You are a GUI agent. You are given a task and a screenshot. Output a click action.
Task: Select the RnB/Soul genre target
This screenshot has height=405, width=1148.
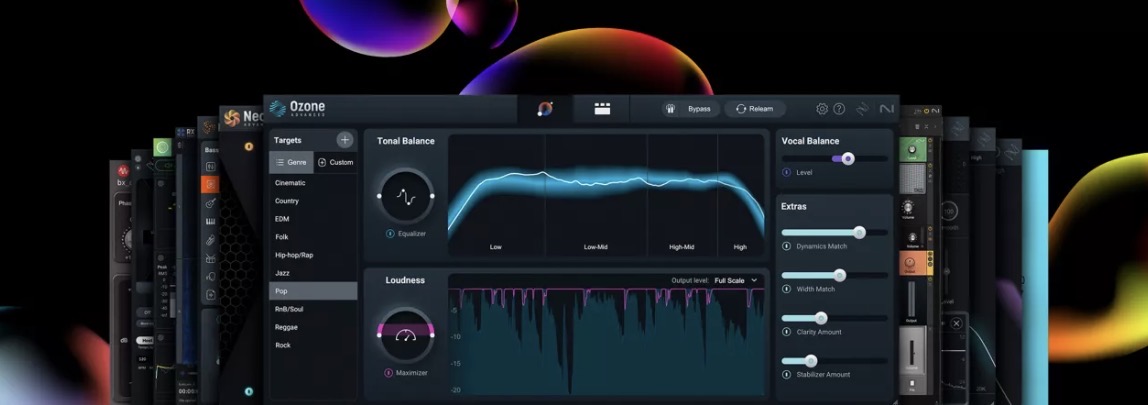[x=313, y=309]
